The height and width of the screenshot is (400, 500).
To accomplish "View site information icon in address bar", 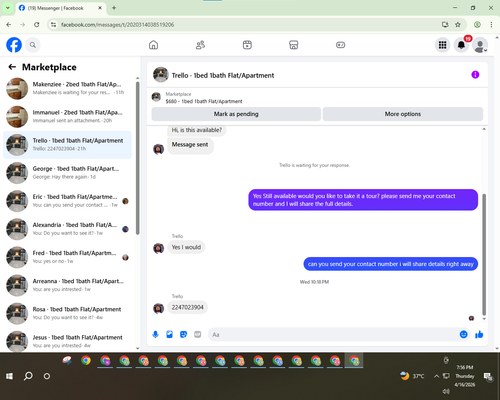I will click(53, 25).
